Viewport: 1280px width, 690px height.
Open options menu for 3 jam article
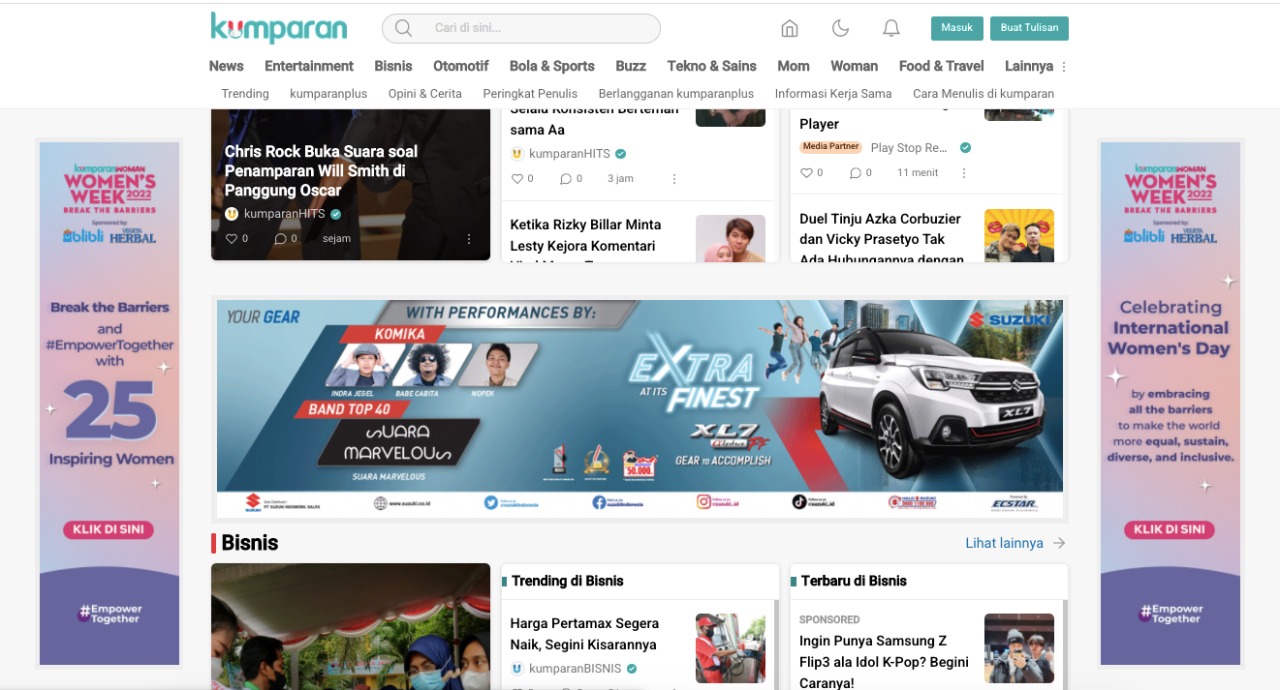674,179
